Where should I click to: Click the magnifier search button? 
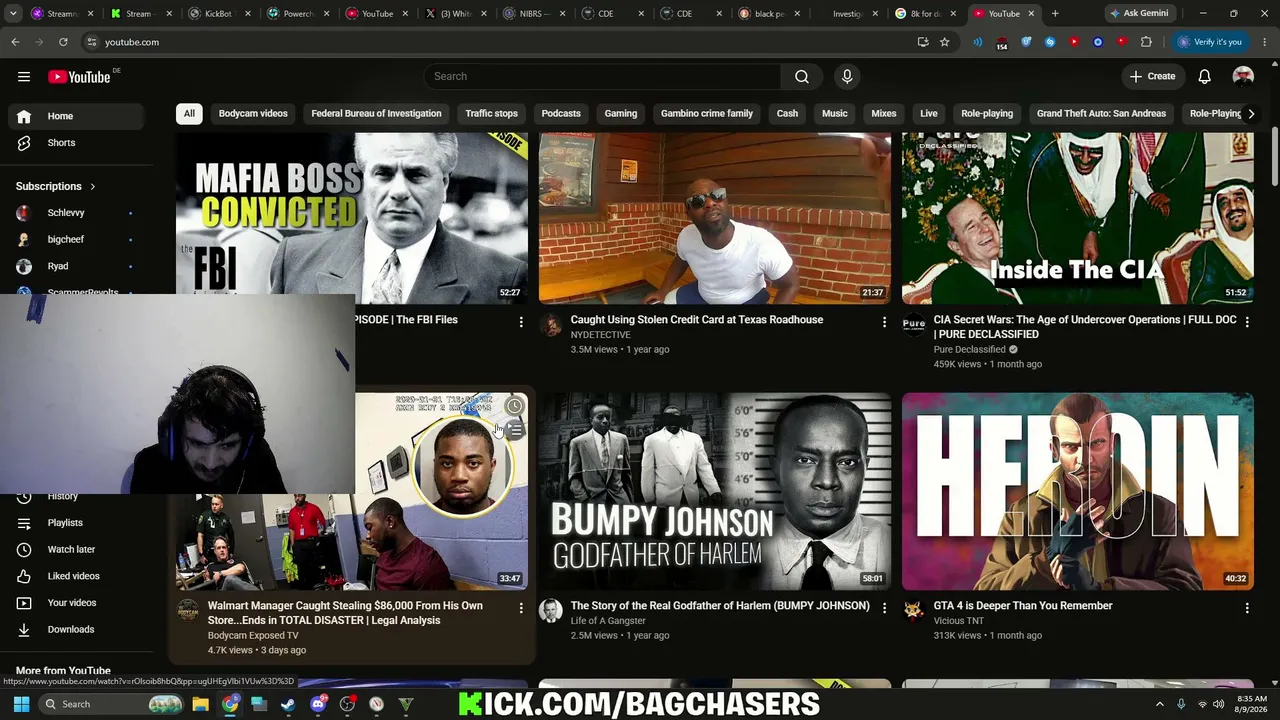point(802,77)
